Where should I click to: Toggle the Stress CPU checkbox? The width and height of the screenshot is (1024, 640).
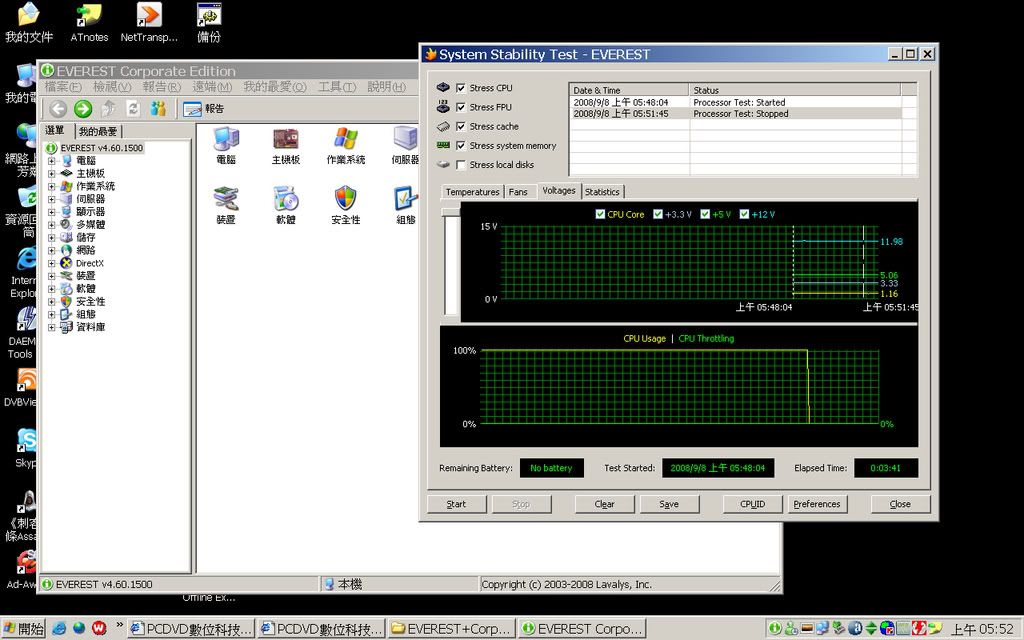coord(461,88)
